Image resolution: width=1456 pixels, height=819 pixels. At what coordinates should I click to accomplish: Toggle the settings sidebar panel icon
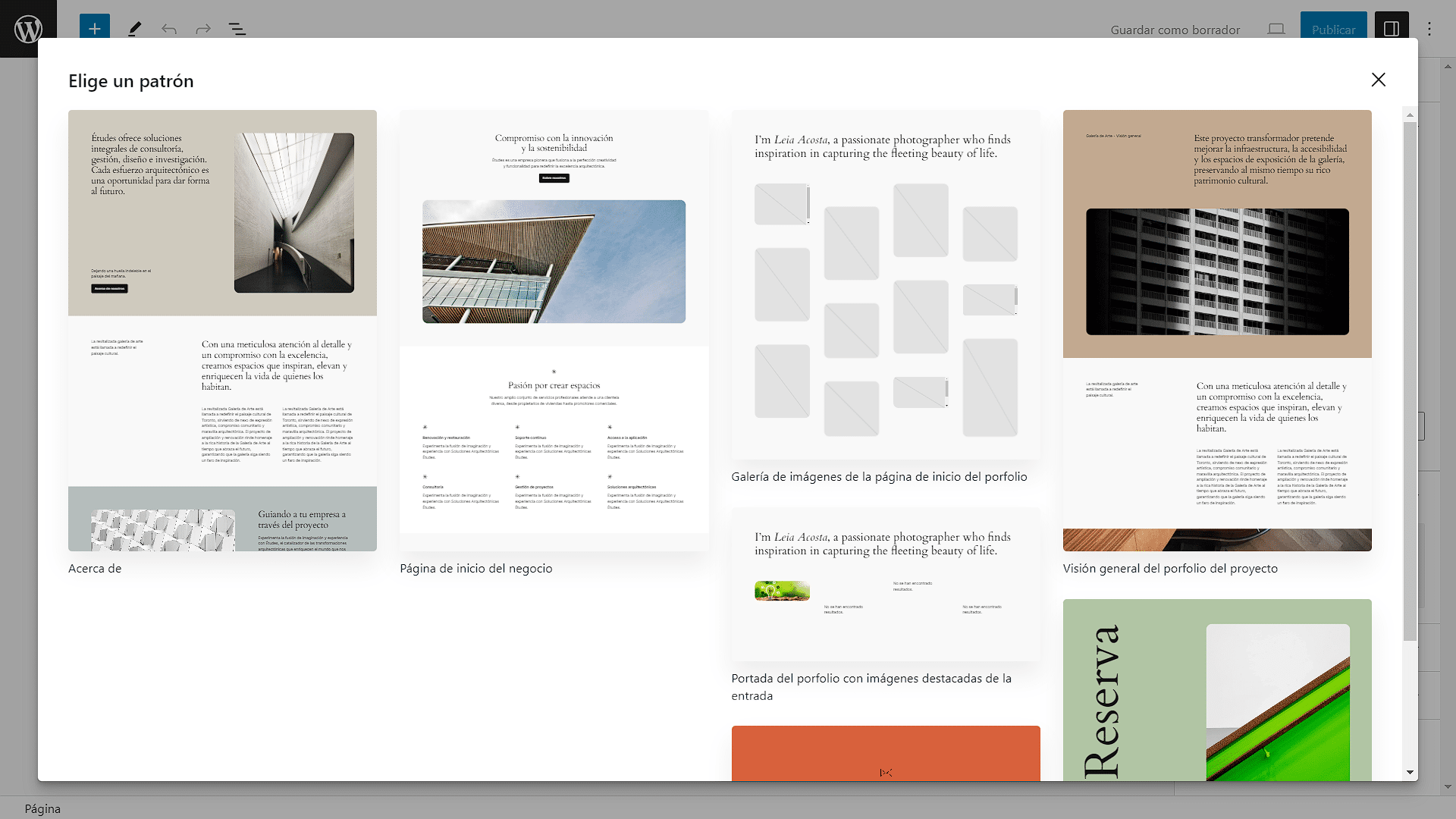[x=1391, y=29]
